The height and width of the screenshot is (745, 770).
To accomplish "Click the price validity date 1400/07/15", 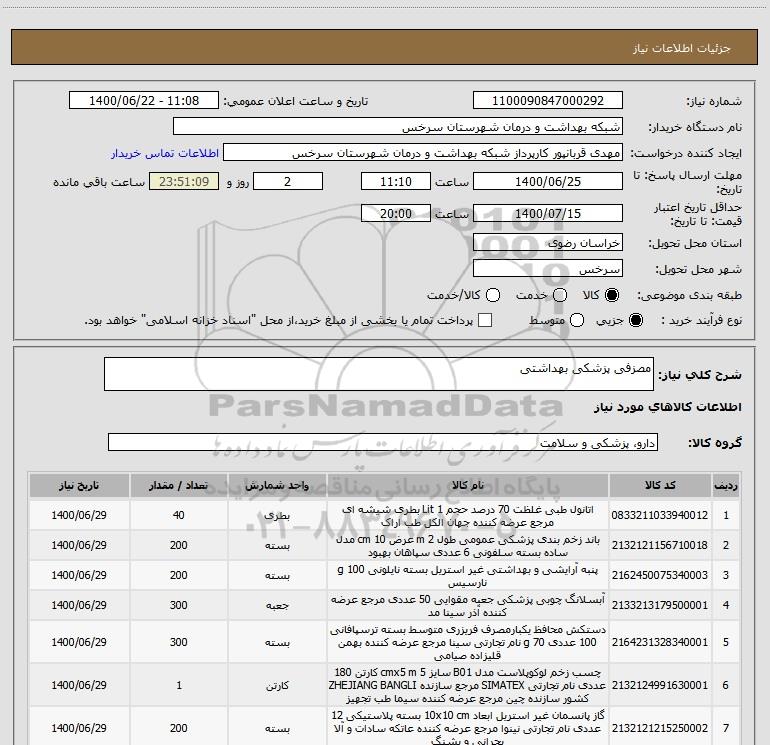I will (548, 213).
